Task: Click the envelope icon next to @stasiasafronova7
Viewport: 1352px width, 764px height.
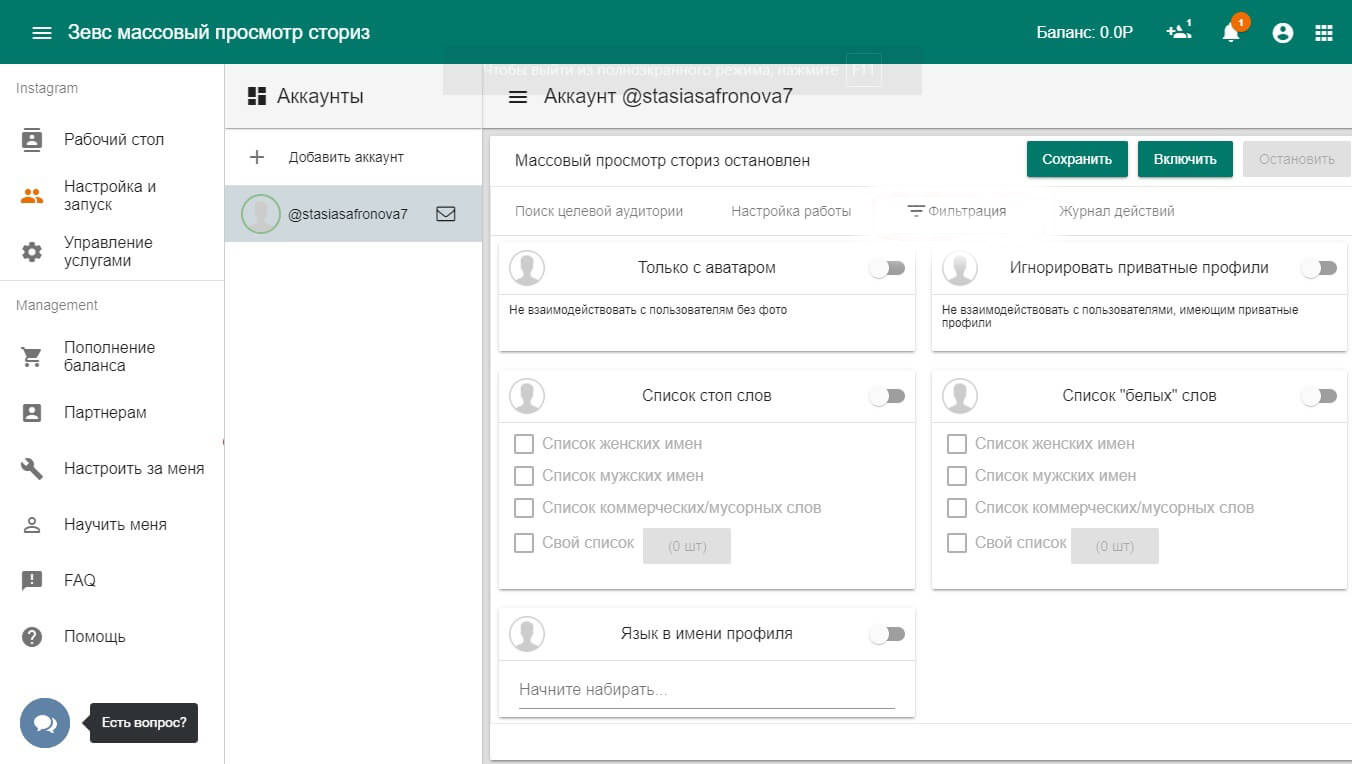Action: click(446, 213)
